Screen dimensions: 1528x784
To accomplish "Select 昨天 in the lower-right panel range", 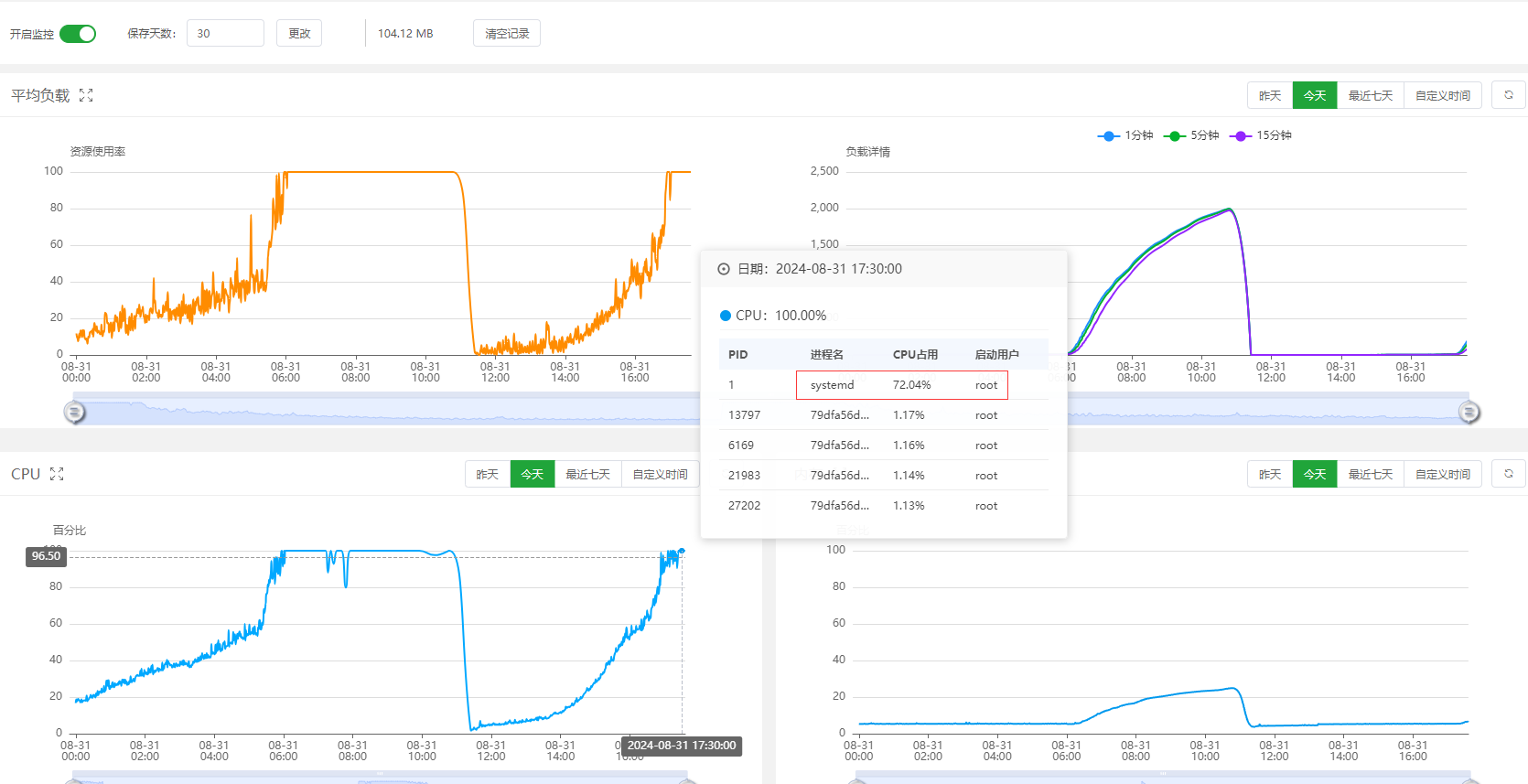I will 1270,474.
